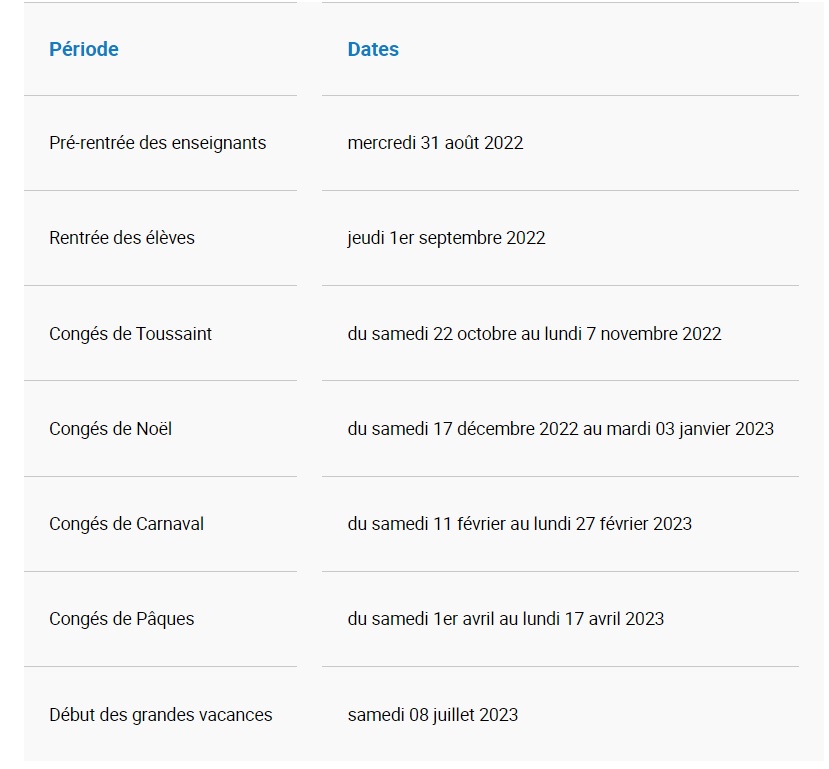Screen dimensions: 829x769
Task: Click the Congés de Noël label
Action: click(x=110, y=429)
